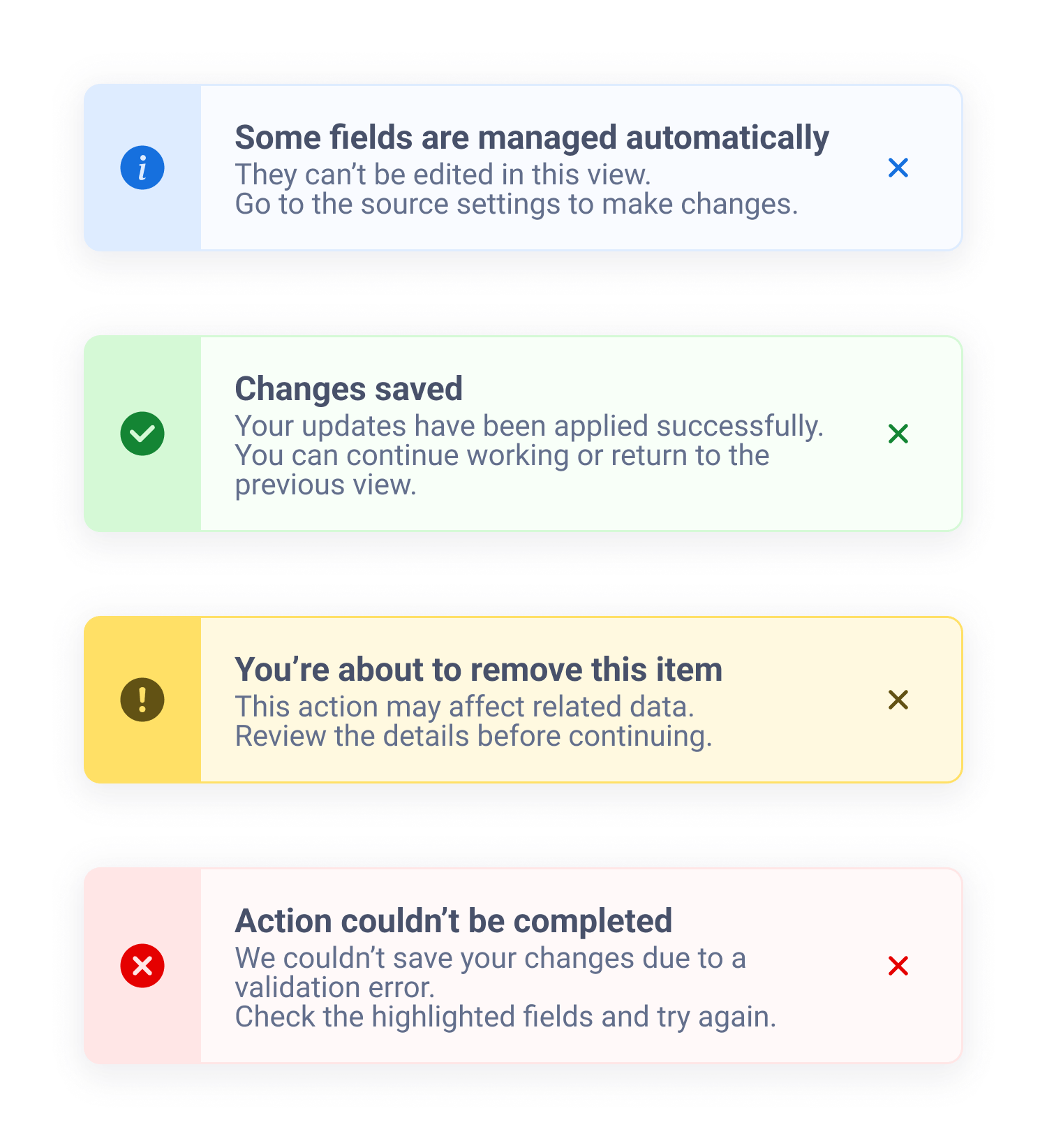The height and width of the screenshot is (1148, 1047).
Task: Click the green checkmark success icon
Action: [142, 434]
